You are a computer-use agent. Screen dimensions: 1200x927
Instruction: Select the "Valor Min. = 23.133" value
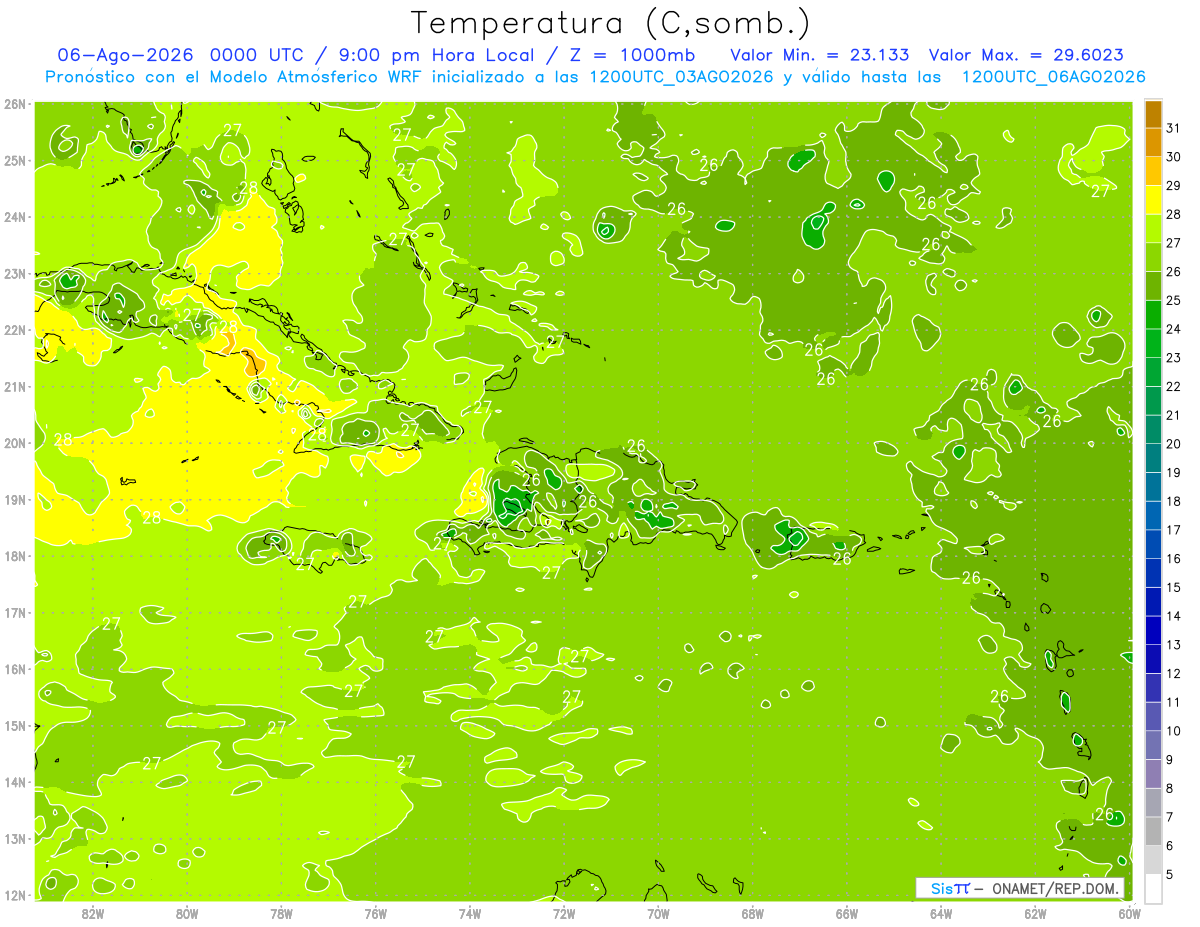(x=820, y=55)
